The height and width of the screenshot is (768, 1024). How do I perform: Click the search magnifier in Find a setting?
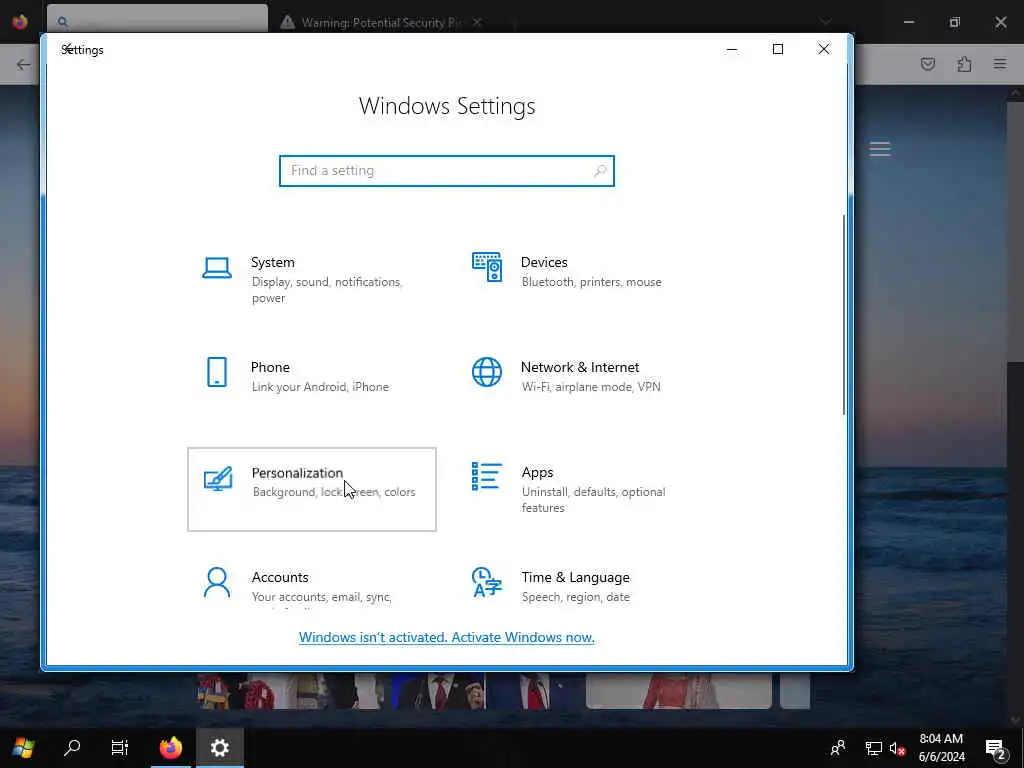click(x=600, y=171)
